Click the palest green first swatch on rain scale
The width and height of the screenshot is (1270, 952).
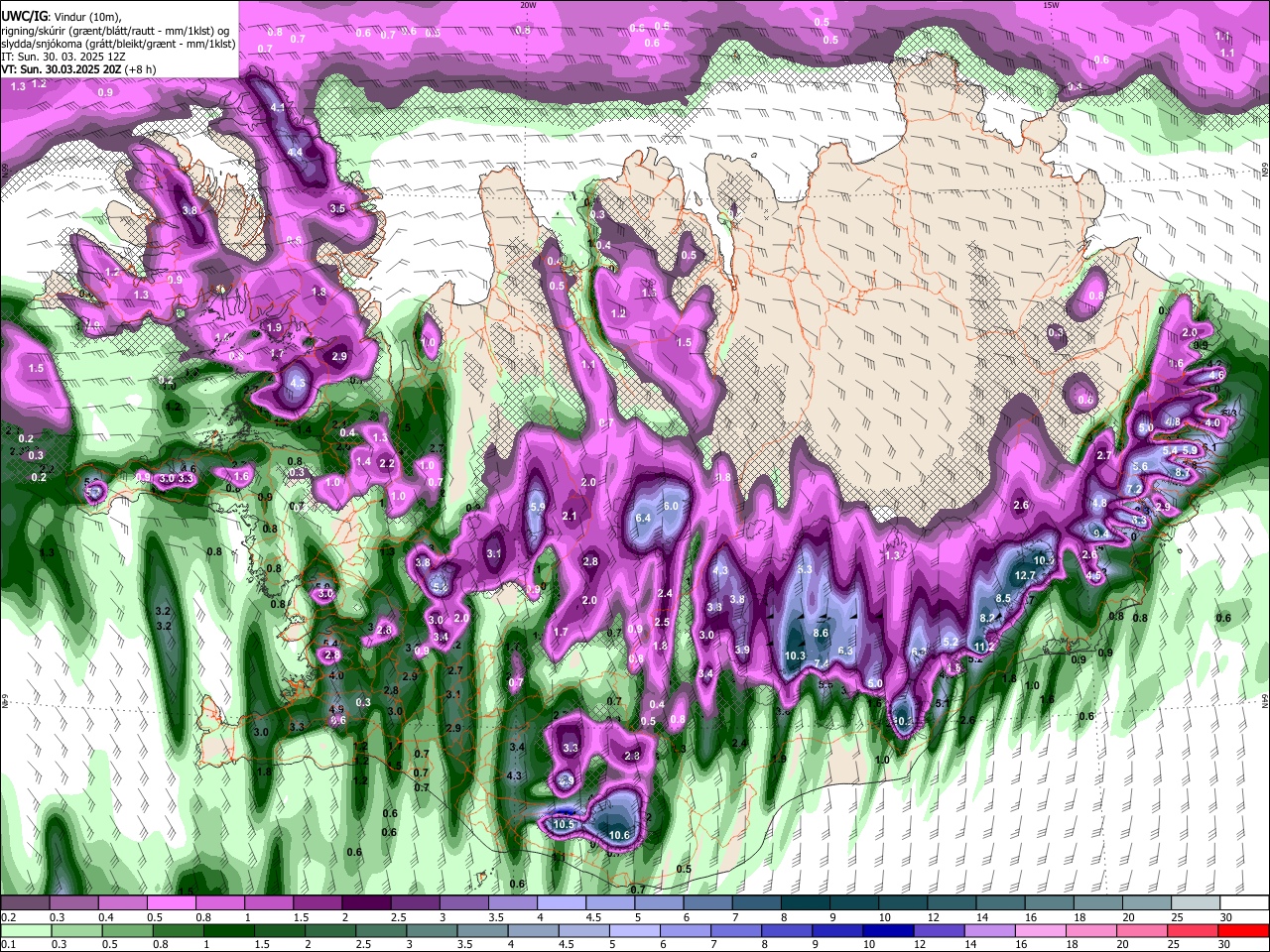click(x=25, y=930)
